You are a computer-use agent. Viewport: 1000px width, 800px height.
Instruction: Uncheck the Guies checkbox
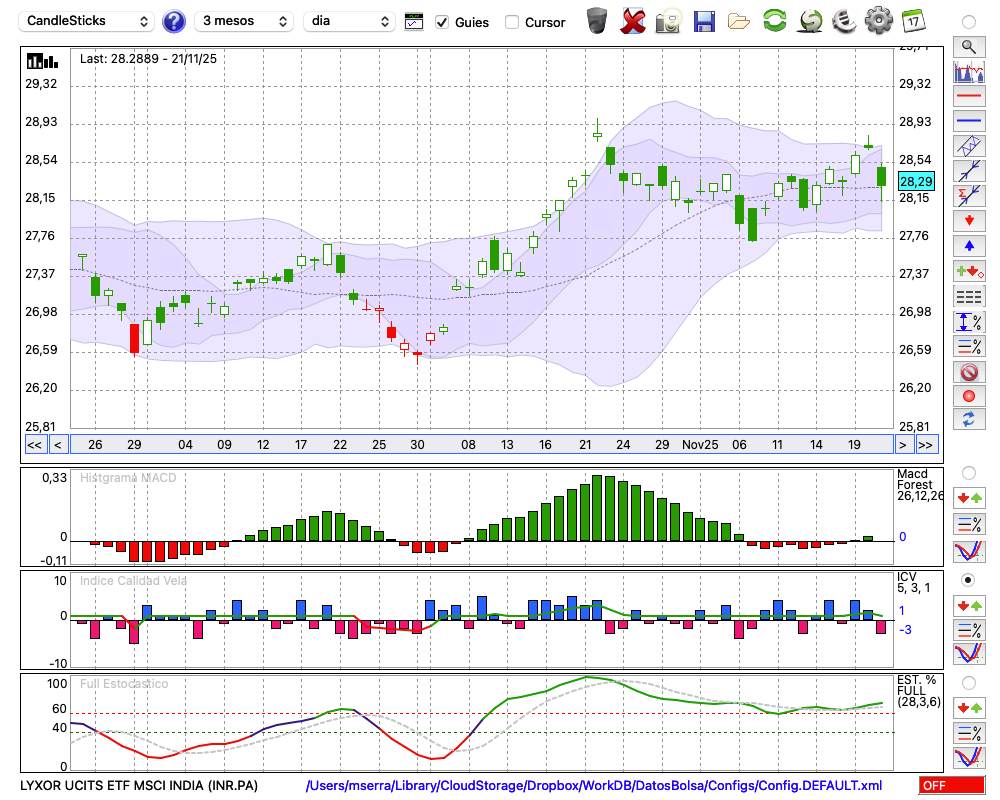coord(442,22)
